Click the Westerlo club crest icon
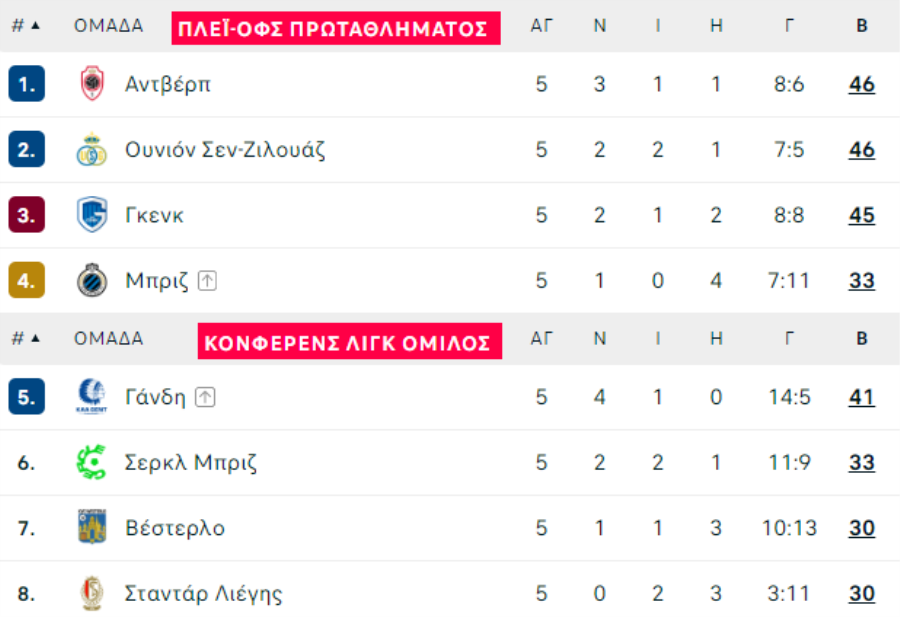 pos(92,527)
